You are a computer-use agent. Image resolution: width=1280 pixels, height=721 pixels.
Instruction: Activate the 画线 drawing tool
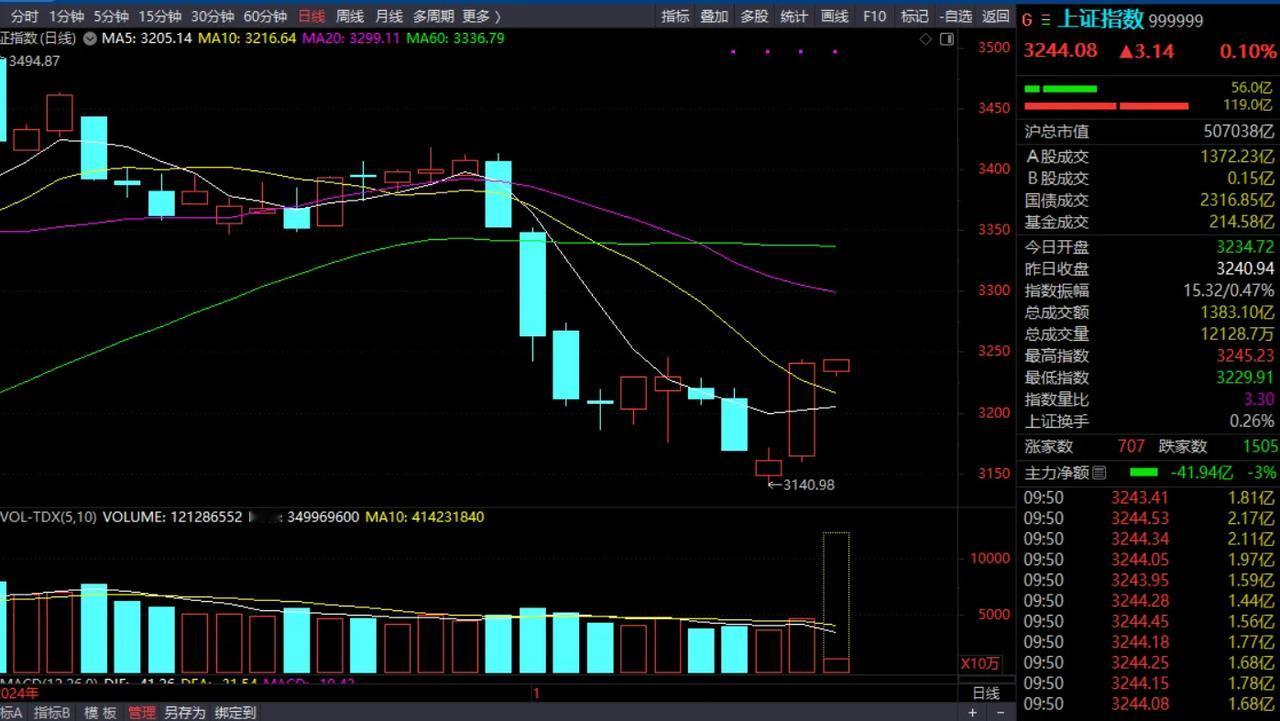point(834,16)
